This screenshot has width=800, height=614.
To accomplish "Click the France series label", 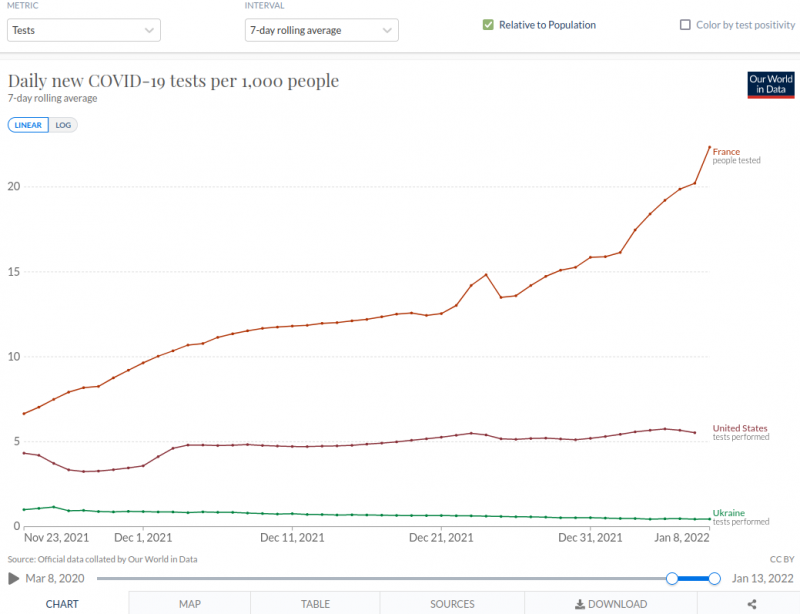I will pos(726,152).
